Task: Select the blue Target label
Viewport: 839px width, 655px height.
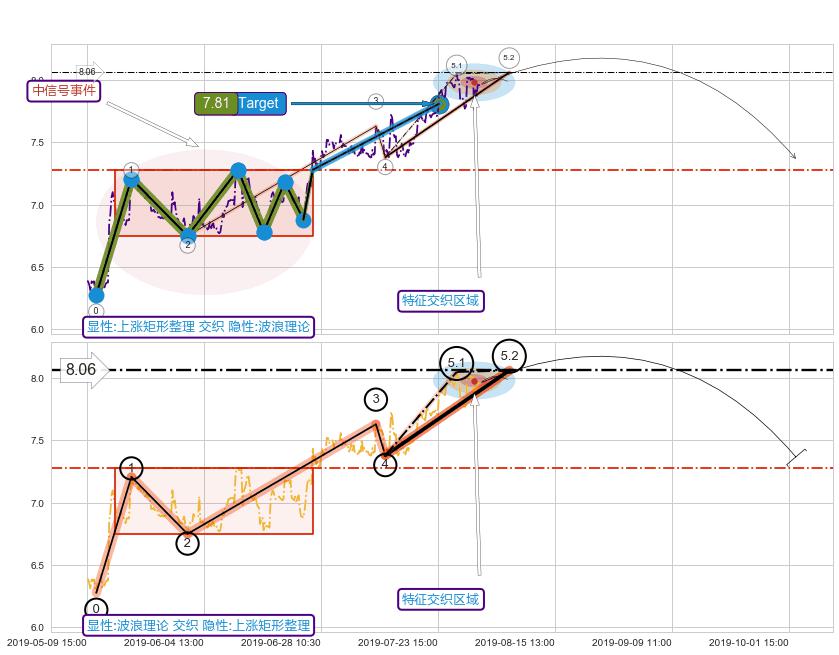Action: point(259,103)
